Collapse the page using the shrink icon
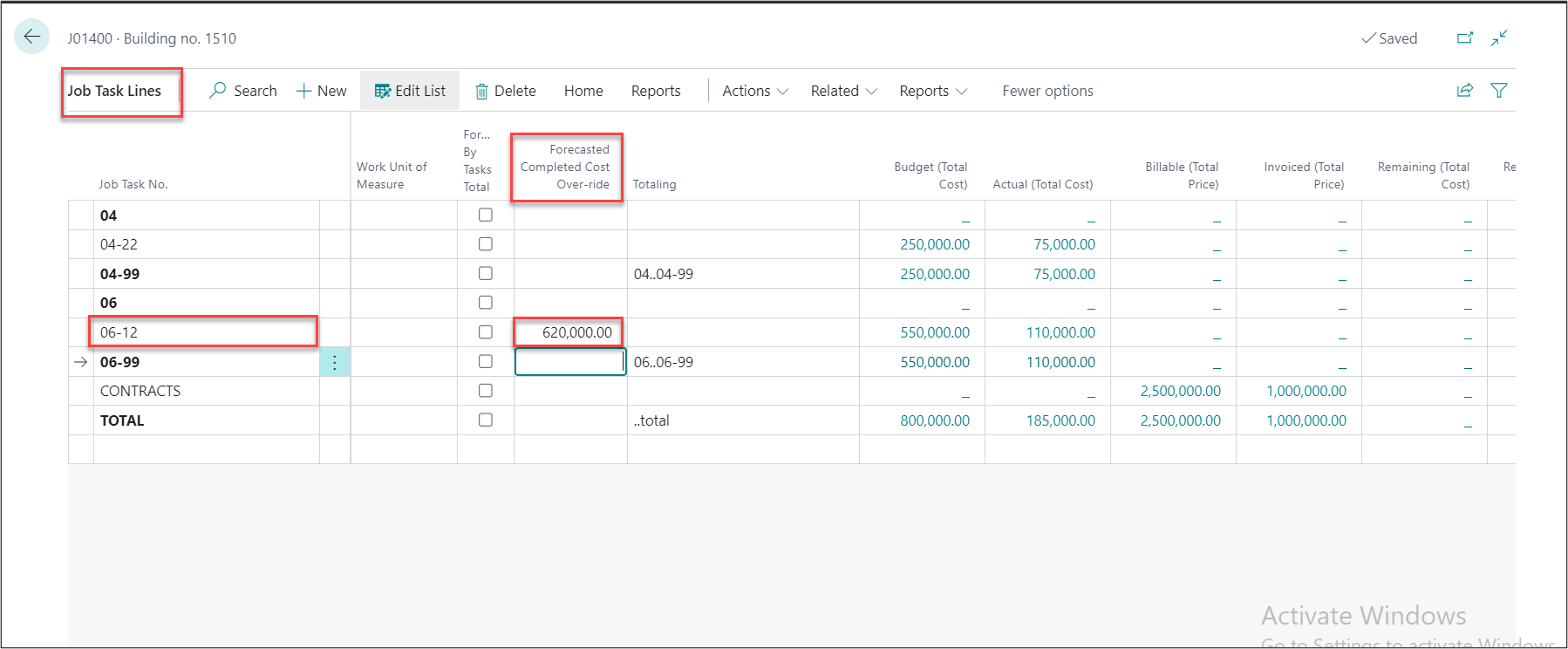The width and height of the screenshot is (1568, 649). point(1499,38)
